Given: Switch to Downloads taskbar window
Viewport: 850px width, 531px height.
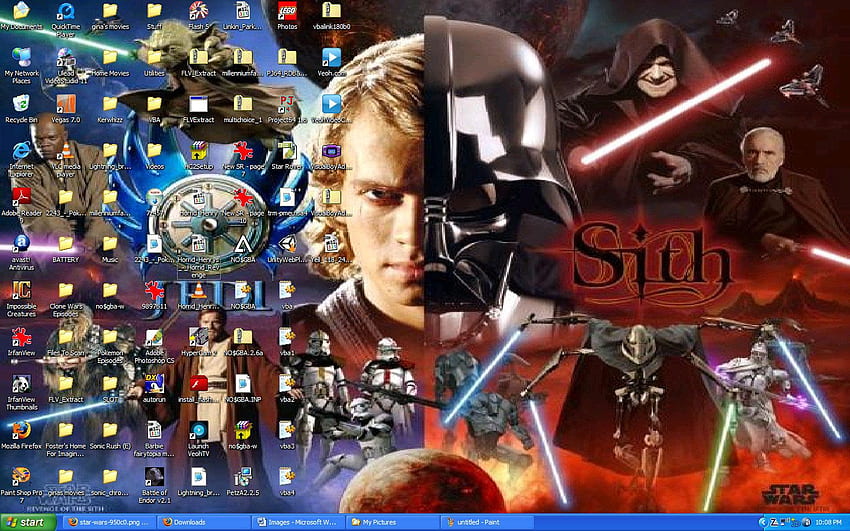Looking at the screenshot, I should click(x=203, y=522).
